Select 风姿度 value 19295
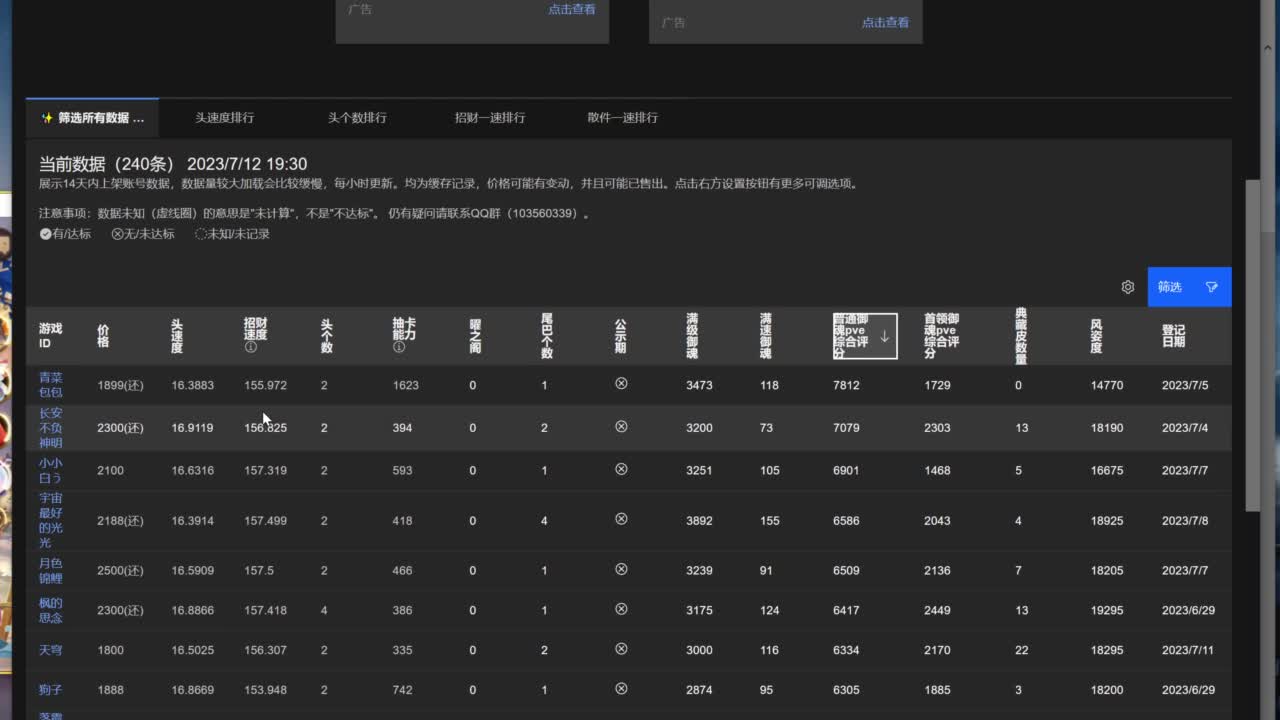Screen dimensions: 1280x720 [1107, 610]
